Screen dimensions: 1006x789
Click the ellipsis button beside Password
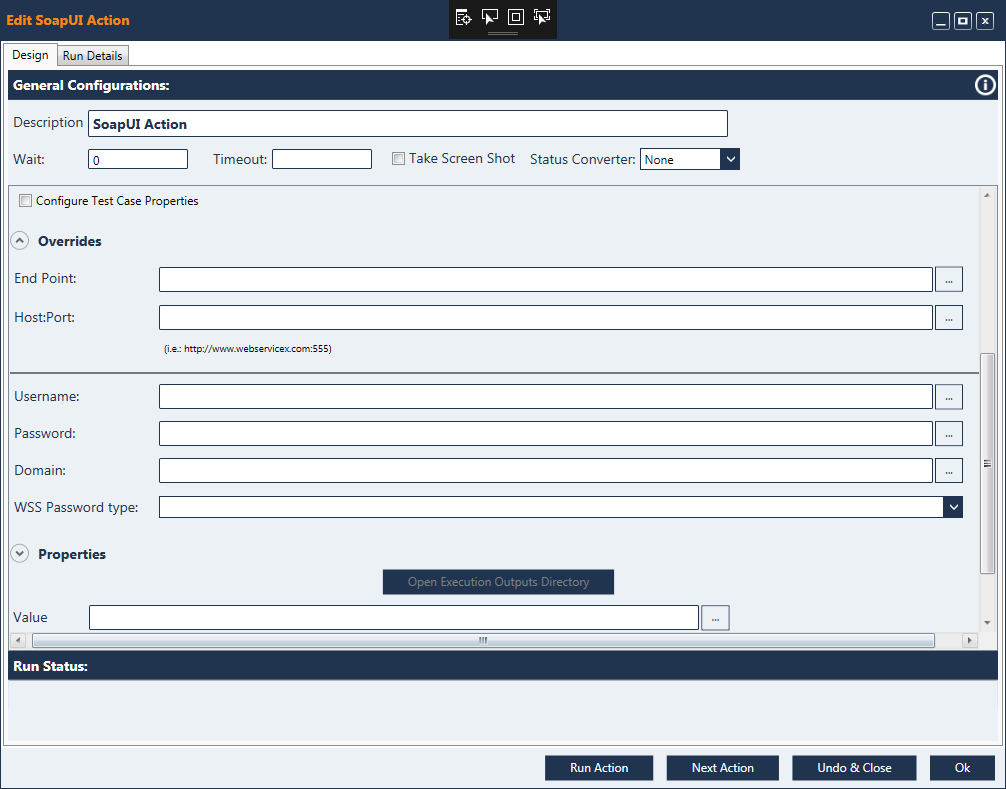pyautogui.click(x=949, y=434)
